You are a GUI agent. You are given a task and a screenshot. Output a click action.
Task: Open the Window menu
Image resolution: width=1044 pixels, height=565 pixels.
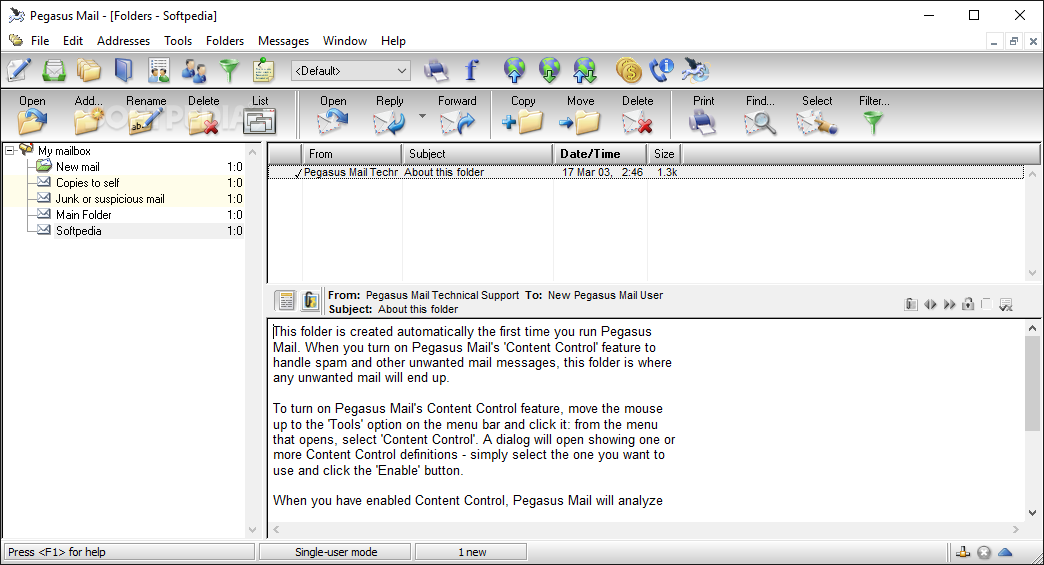point(345,41)
